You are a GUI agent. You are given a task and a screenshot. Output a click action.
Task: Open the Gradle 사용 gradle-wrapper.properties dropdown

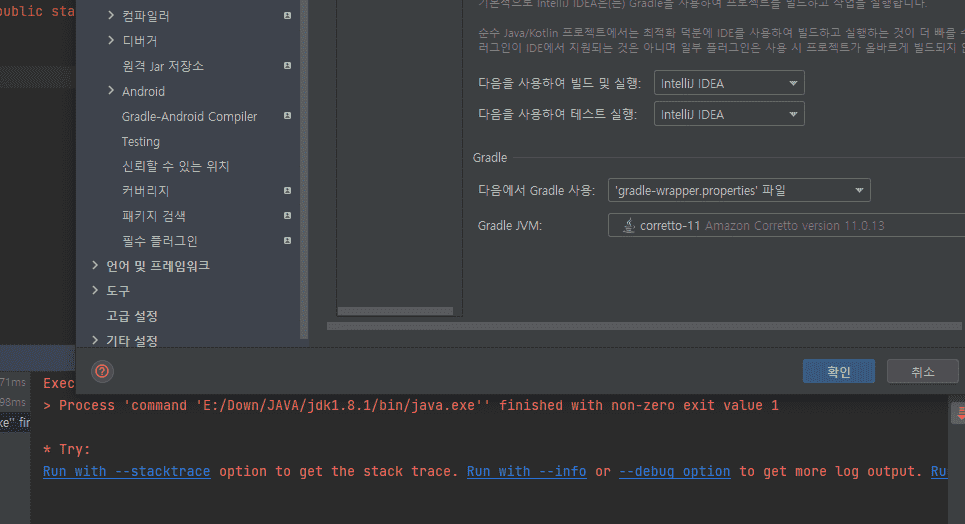739,190
